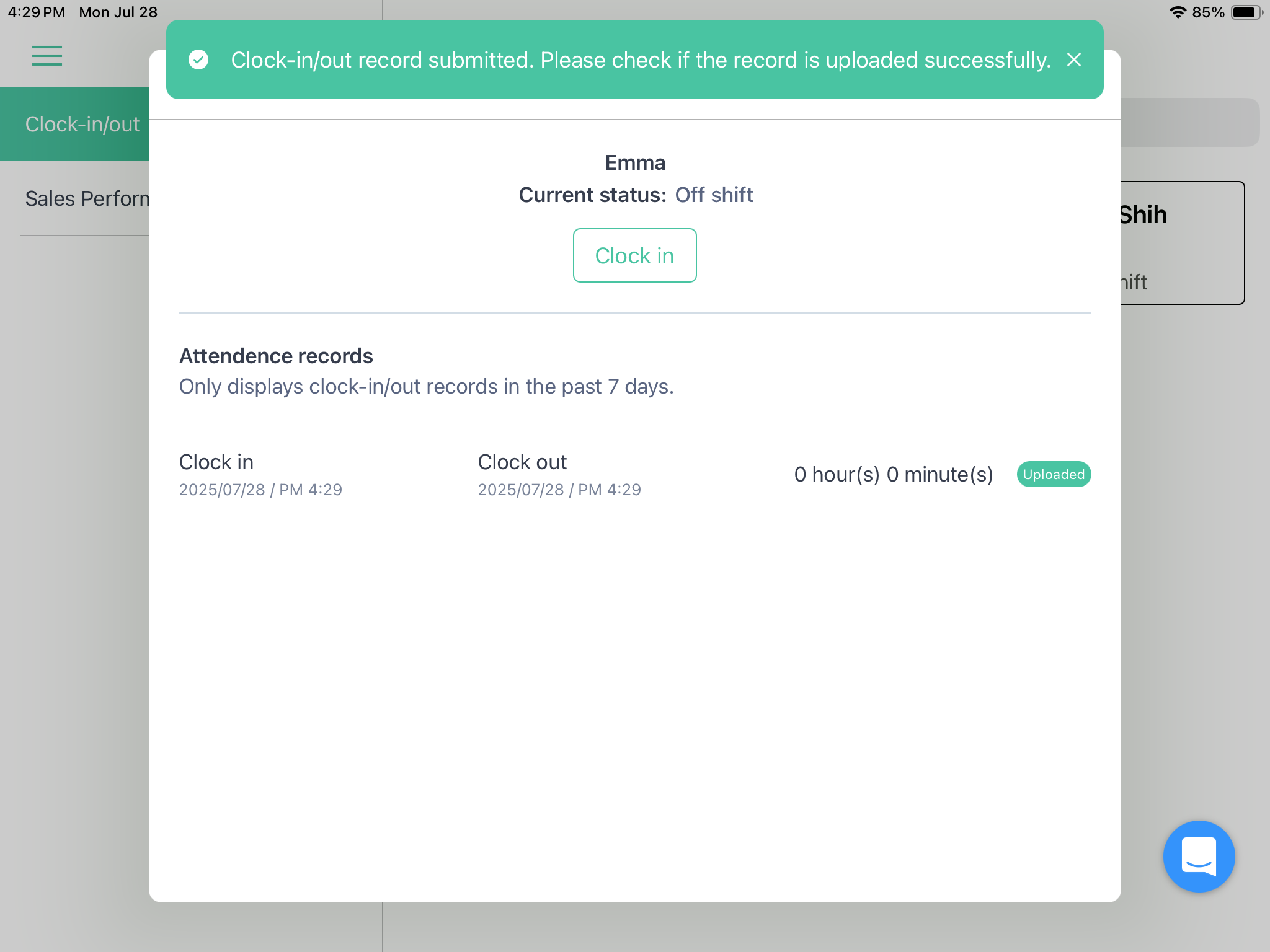
Task: Tap the Clock out record timestamp
Action: pyautogui.click(x=559, y=490)
